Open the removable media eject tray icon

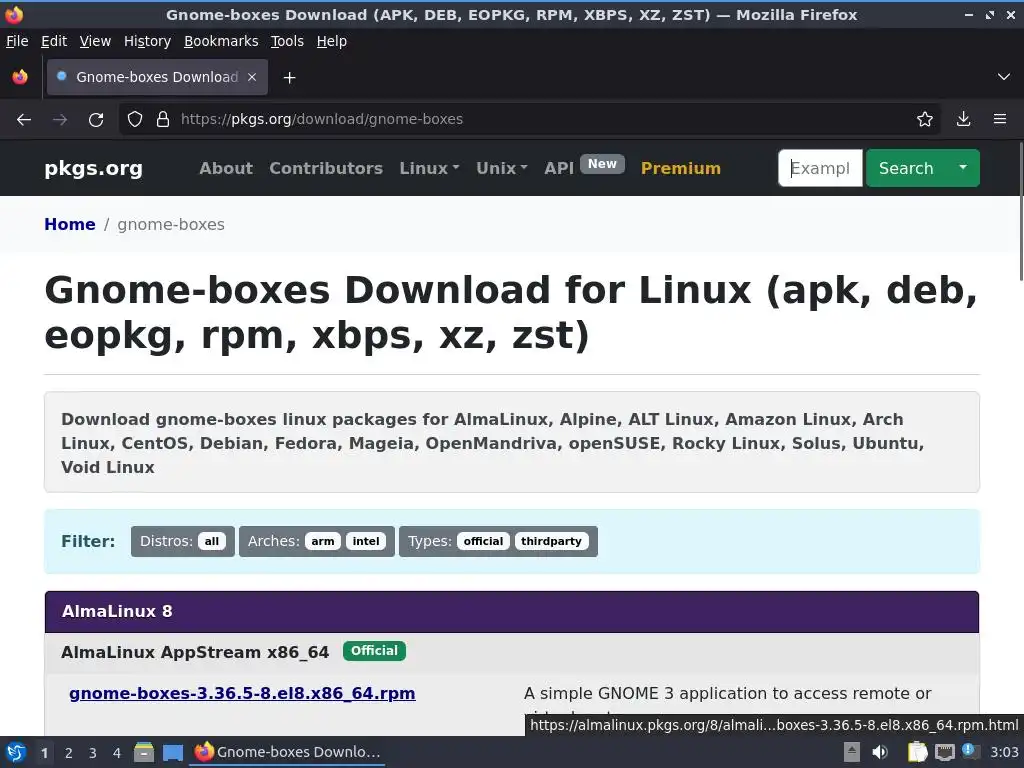pos(851,752)
